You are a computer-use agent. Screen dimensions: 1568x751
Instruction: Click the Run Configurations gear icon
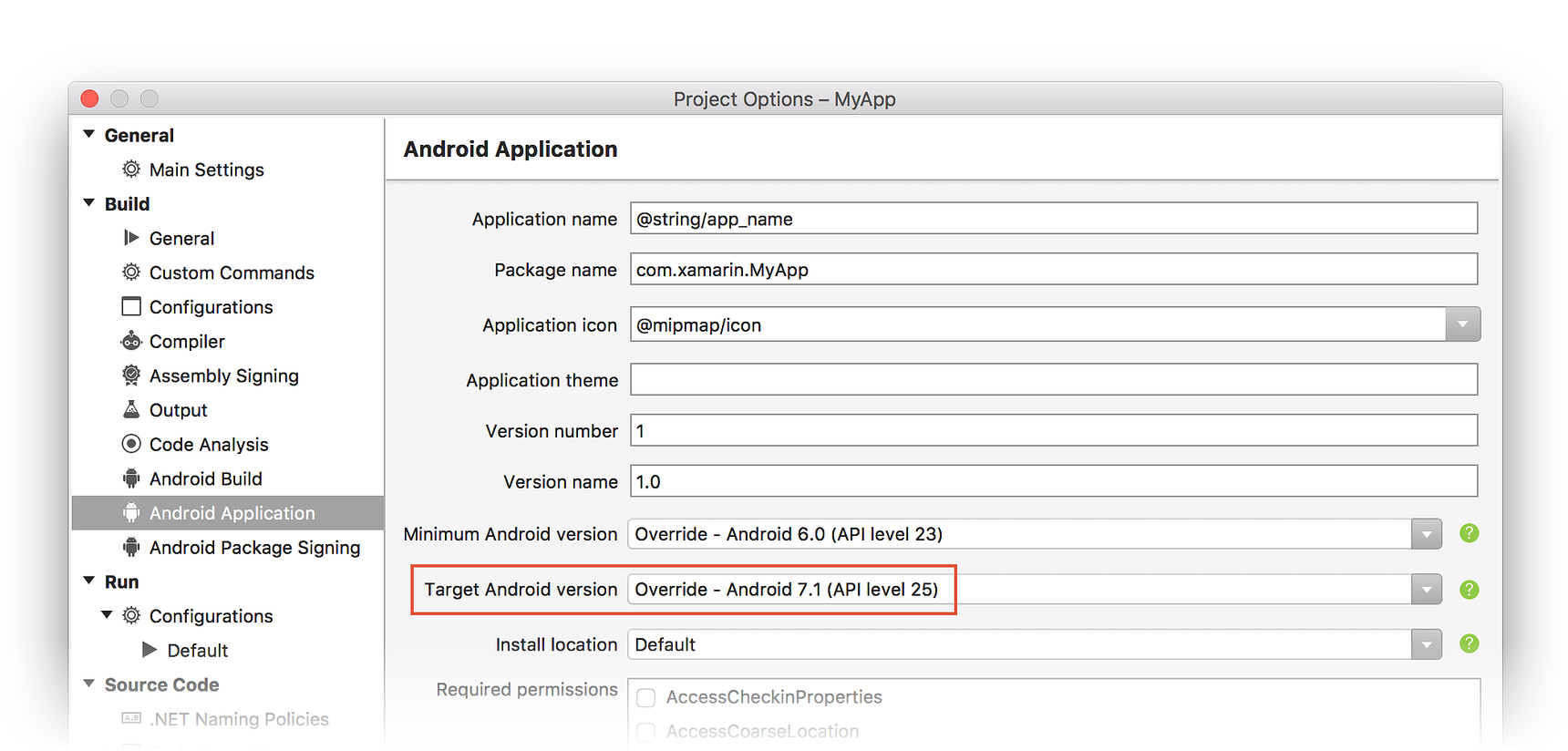tap(131, 616)
